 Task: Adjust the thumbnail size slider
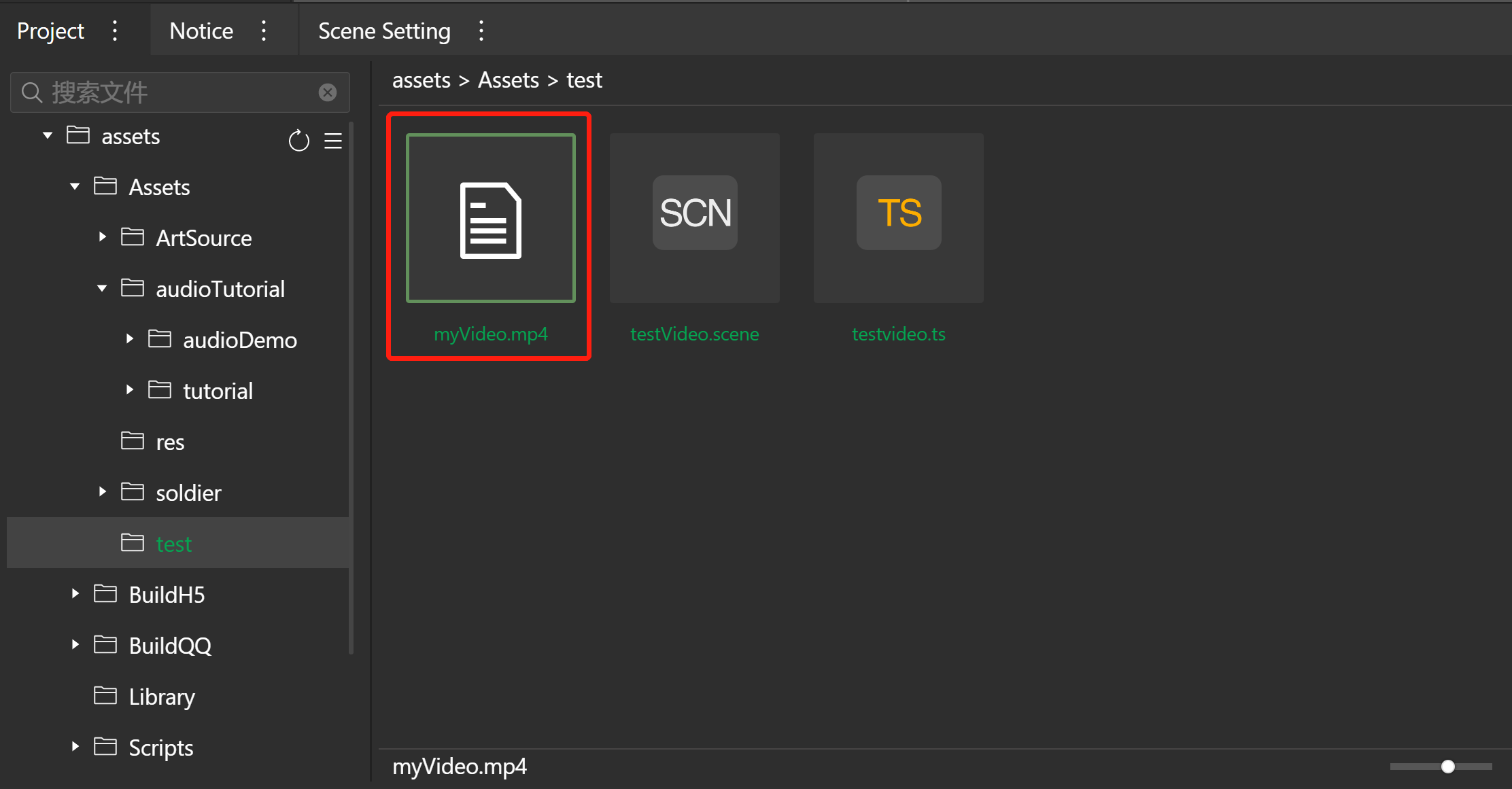(x=1447, y=767)
